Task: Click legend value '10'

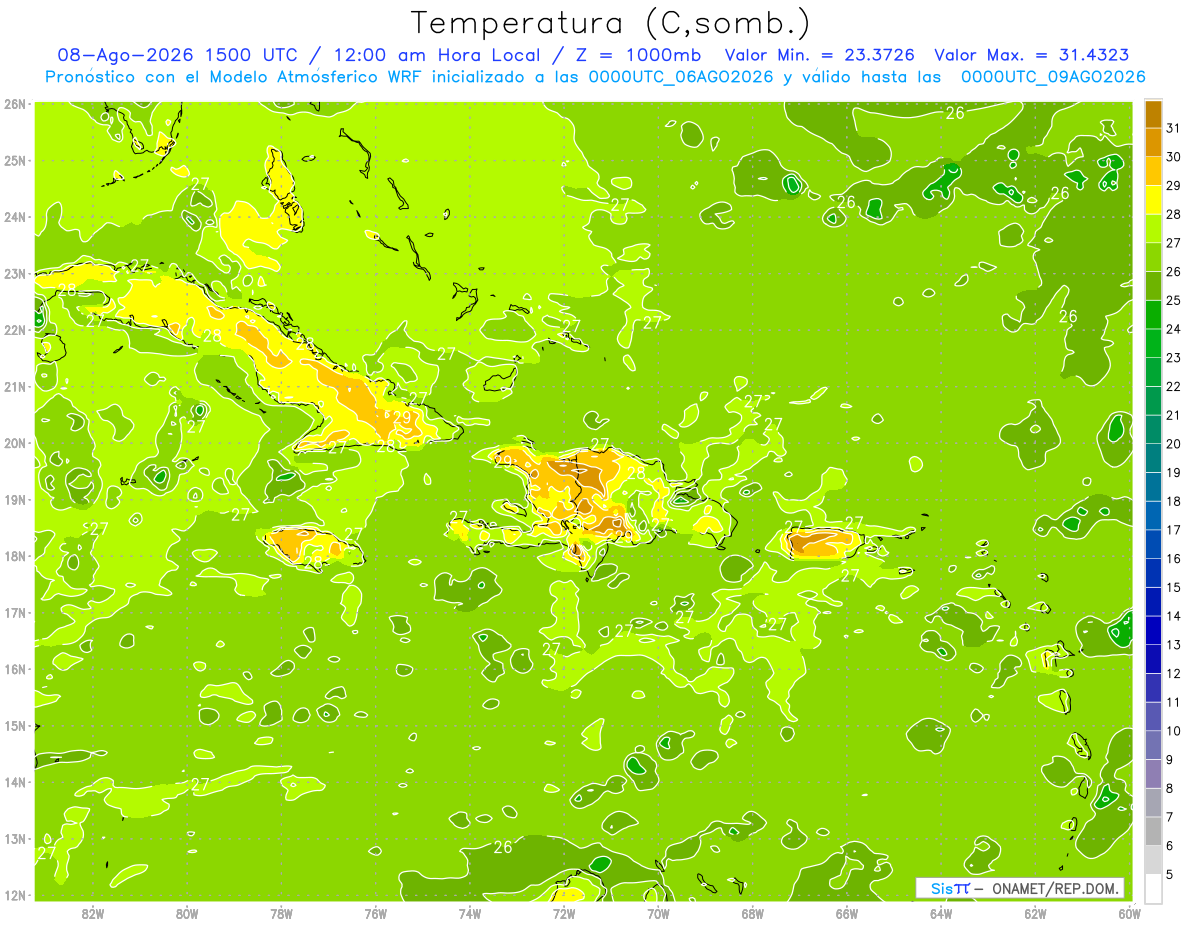Action: pos(1174,731)
